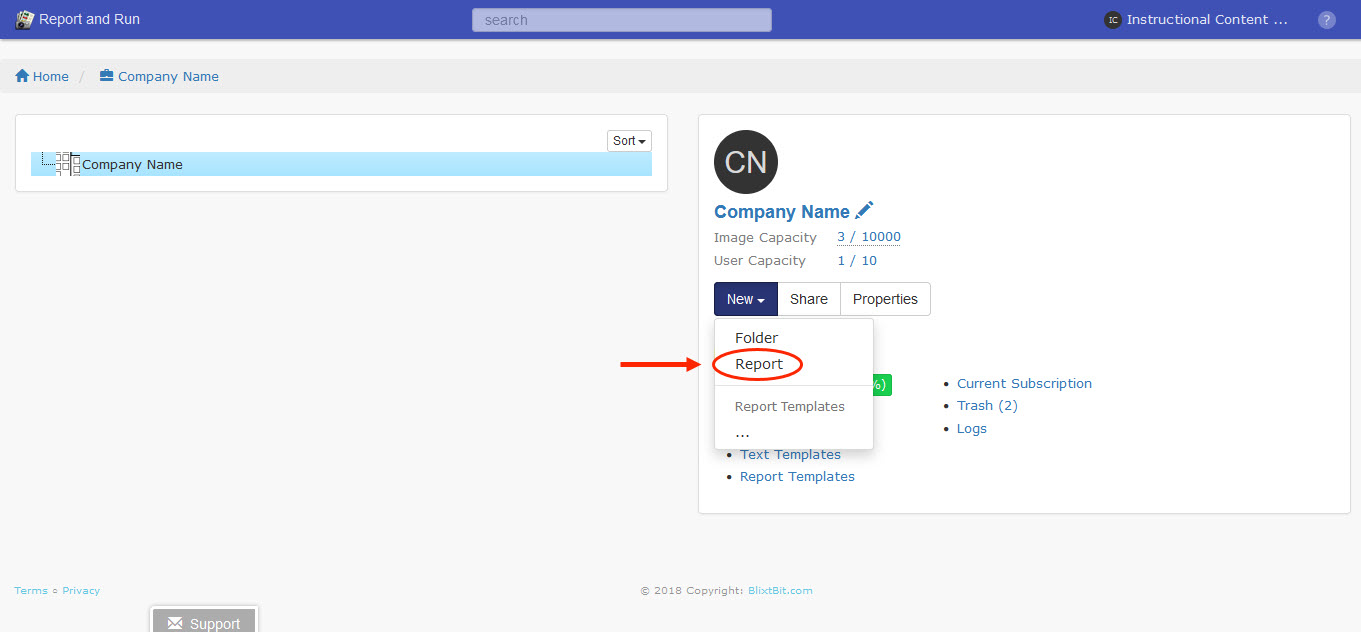1361x632 pixels.
Task: Click the Report and Run logo icon
Action: (x=24, y=20)
